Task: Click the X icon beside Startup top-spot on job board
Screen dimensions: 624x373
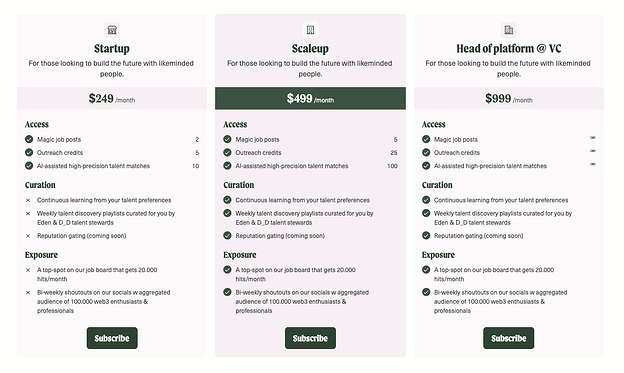Action: pos(28,270)
